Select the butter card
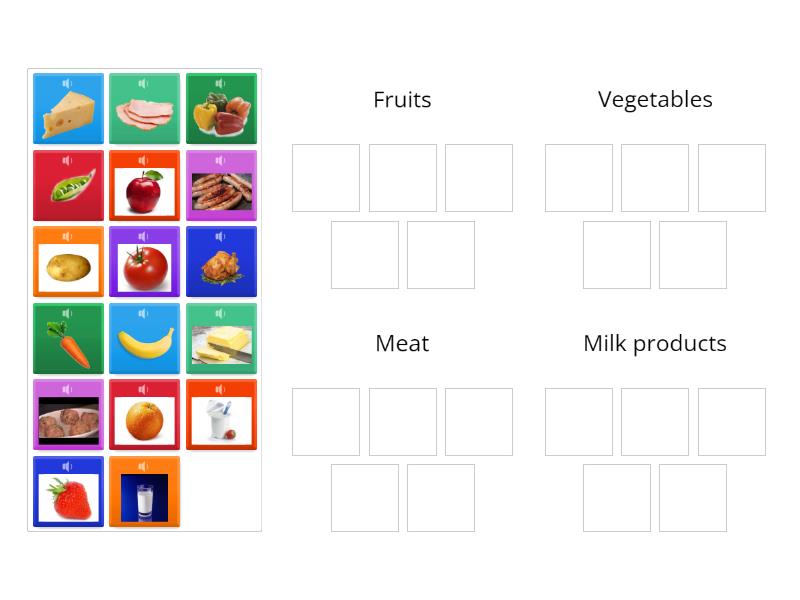This screenshot has width=800, height=600. pos(221,339)
